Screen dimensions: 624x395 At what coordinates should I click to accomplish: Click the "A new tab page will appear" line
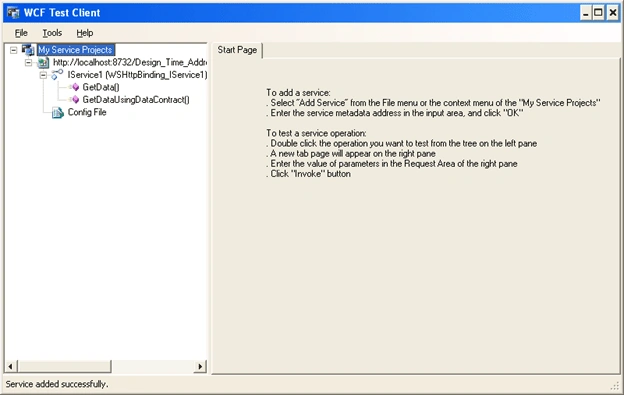[x=351, y=154]
